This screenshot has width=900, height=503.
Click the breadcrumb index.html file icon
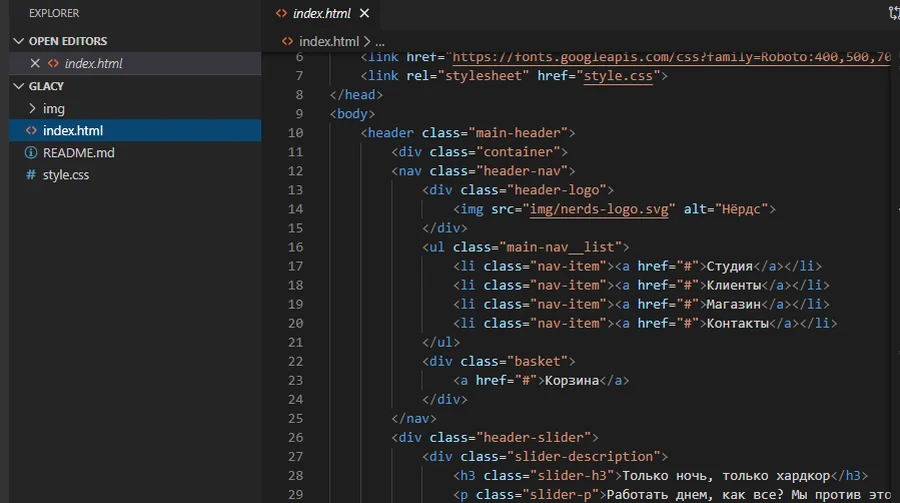pyautogui.click(x=288, y=41)
